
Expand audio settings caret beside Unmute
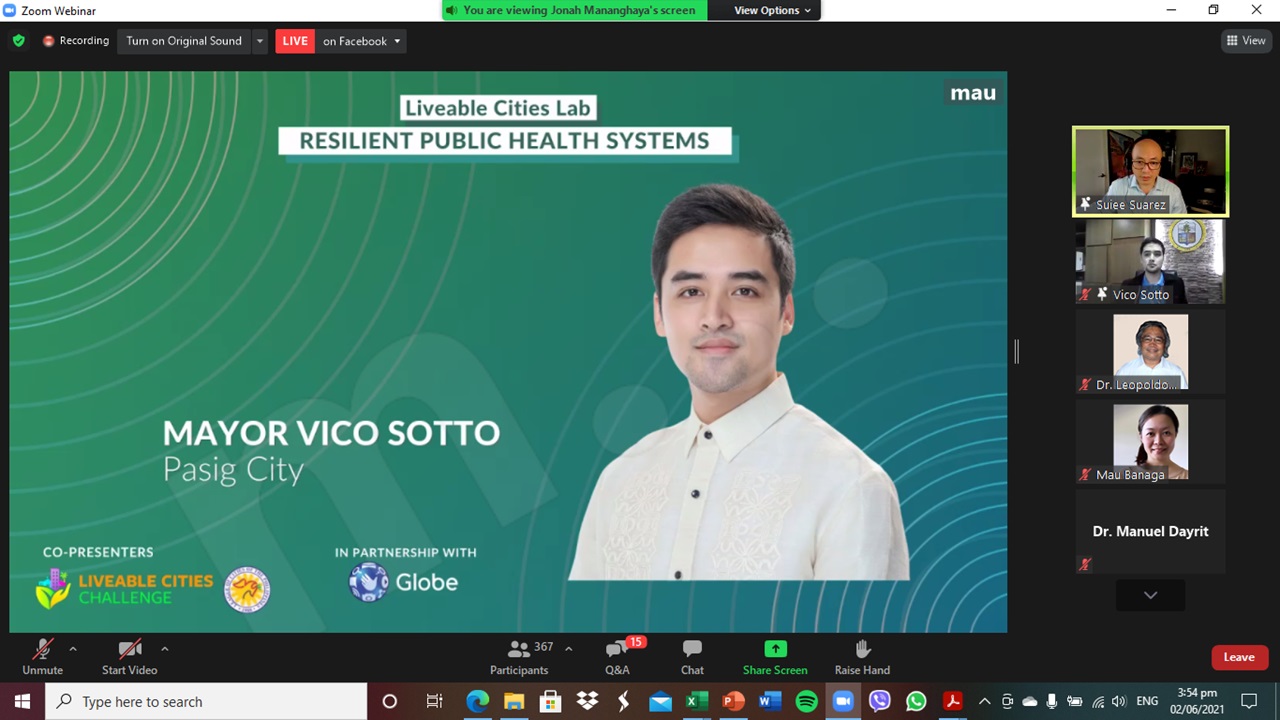coord(73,649)
